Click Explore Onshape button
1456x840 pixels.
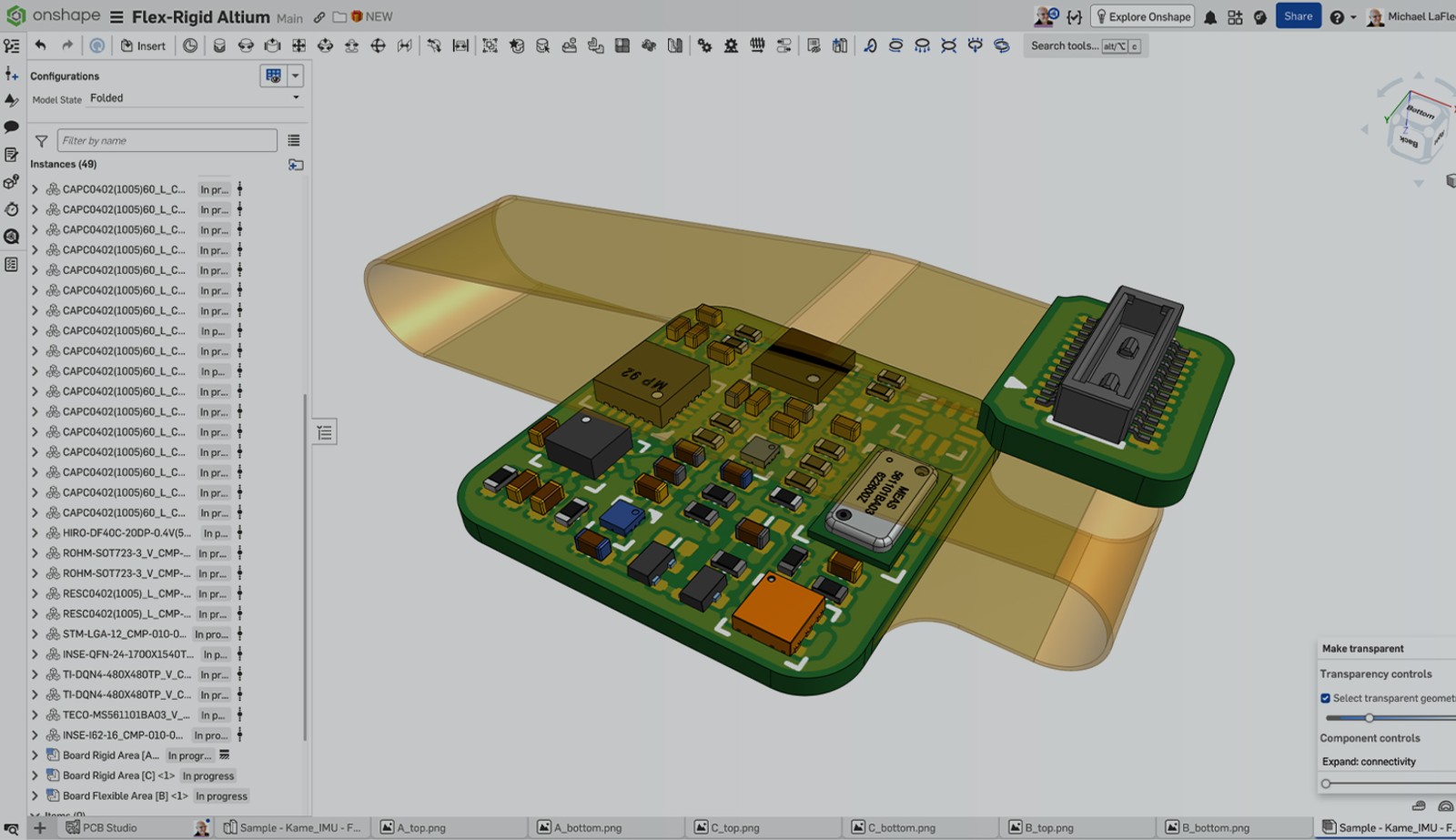(1143, 16)
